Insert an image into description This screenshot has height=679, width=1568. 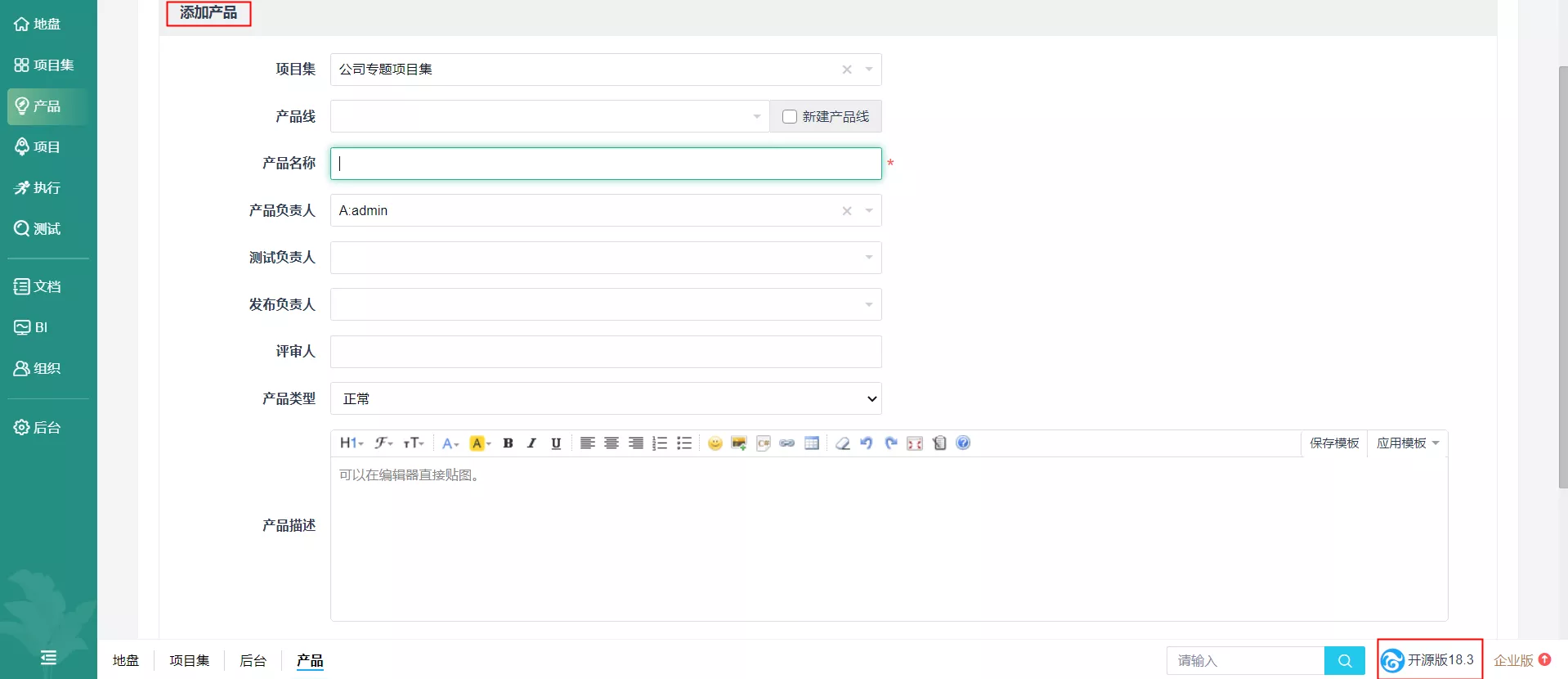pos(739,443)
